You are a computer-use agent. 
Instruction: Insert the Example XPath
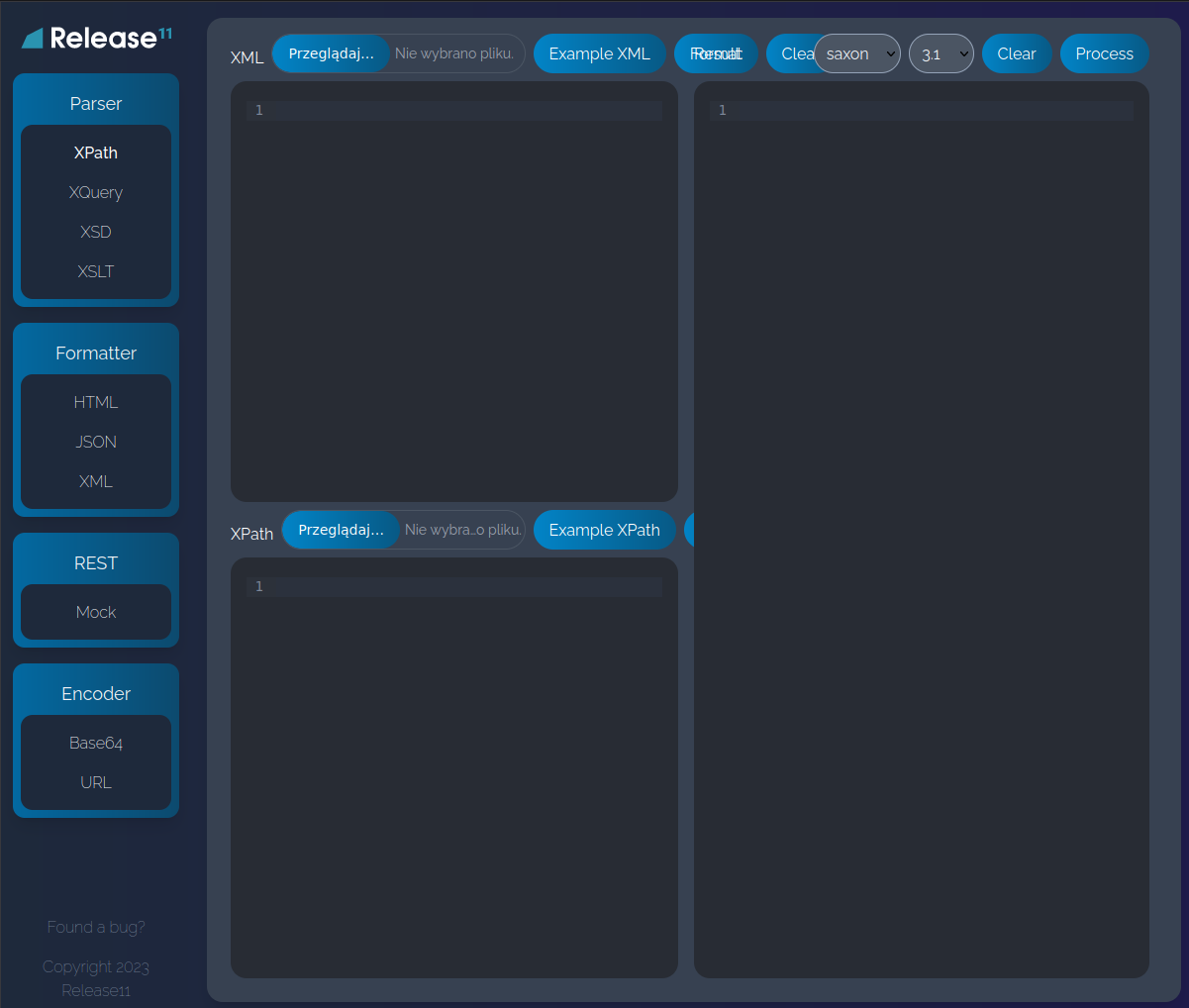[x=604, y=530]
